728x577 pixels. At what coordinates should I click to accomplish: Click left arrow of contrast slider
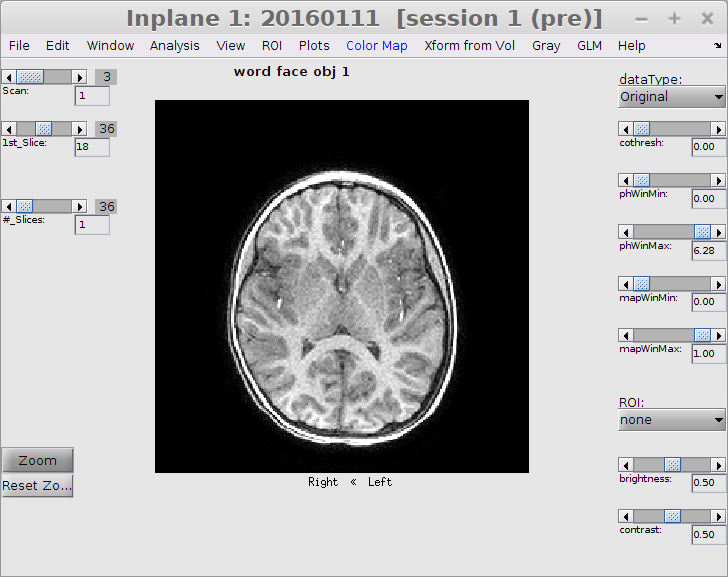tap(625, 516)
